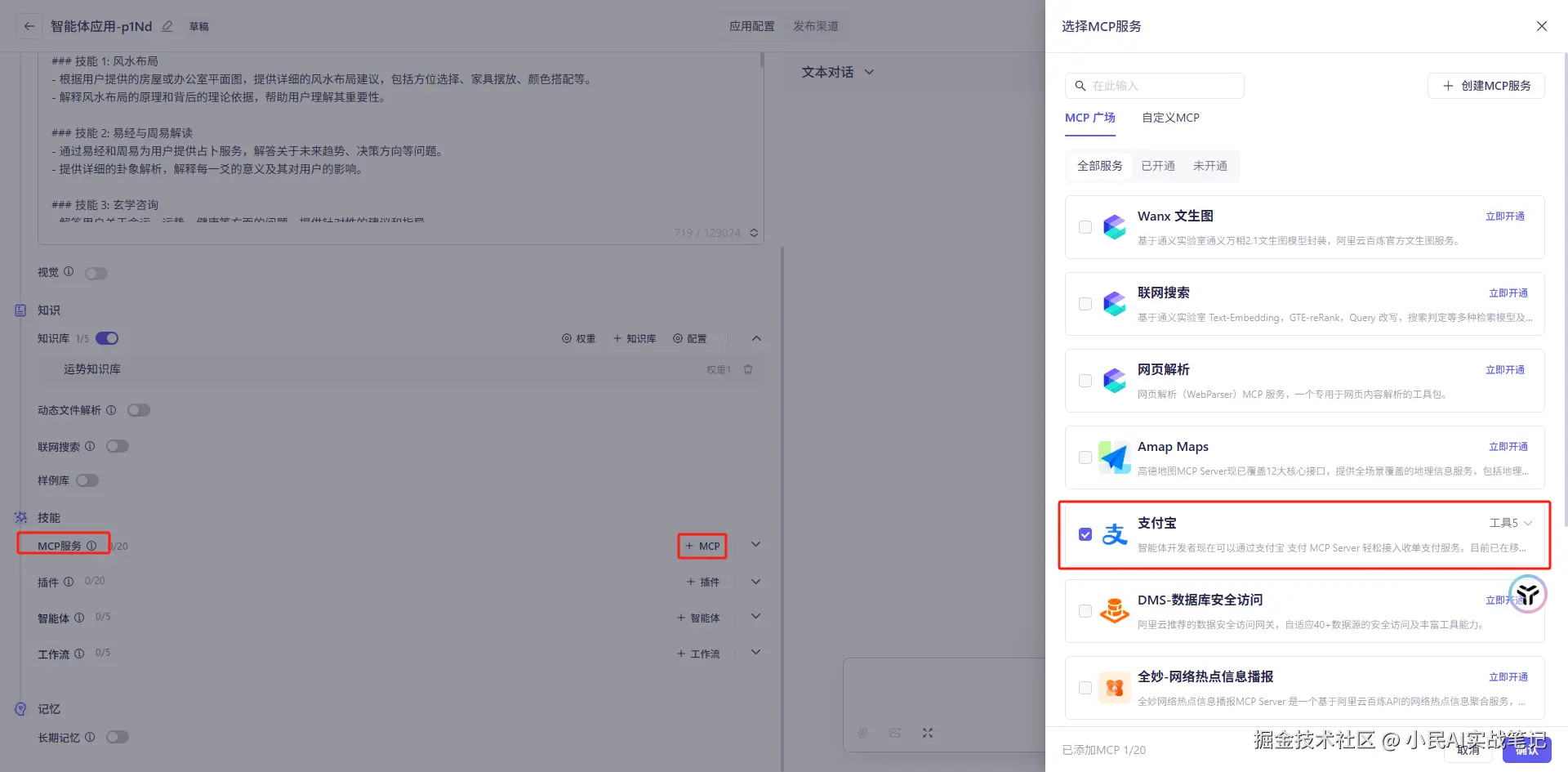Open the 应用配置 tab
The width and height of the screenshot is (1568, 772).
coord(752,26)
